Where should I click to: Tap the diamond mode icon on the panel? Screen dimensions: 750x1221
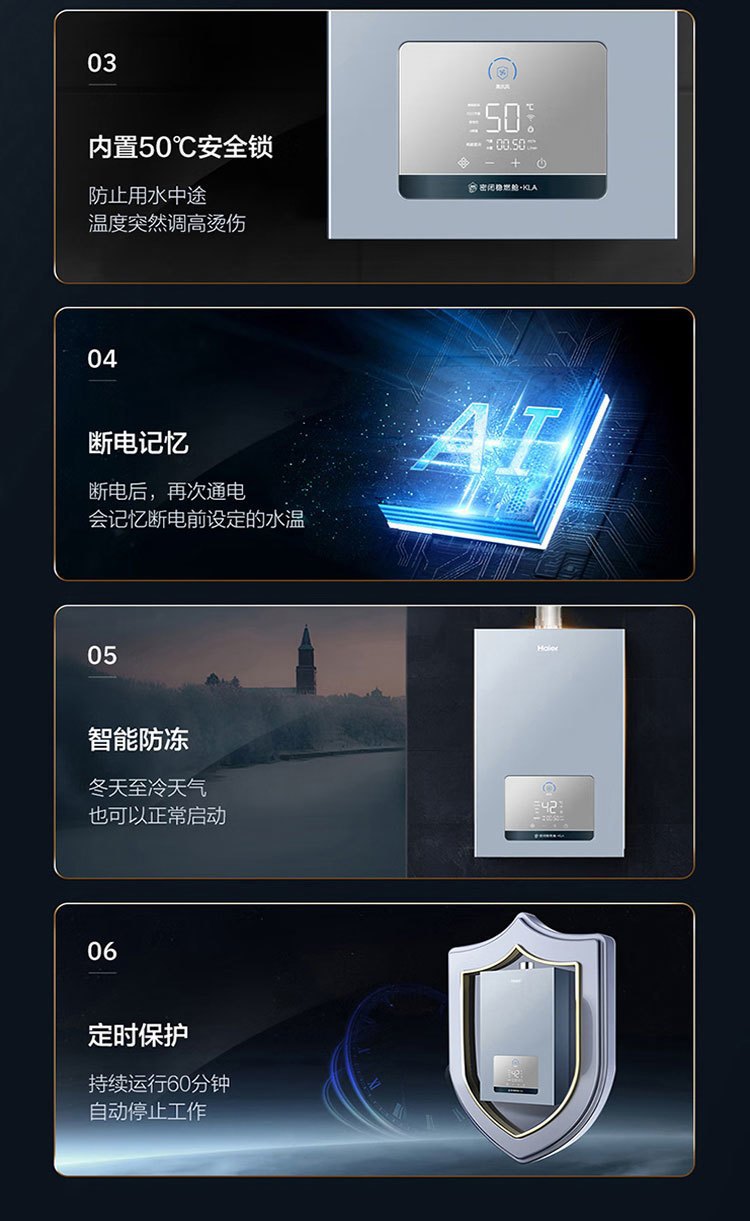[x=463, y=163]
